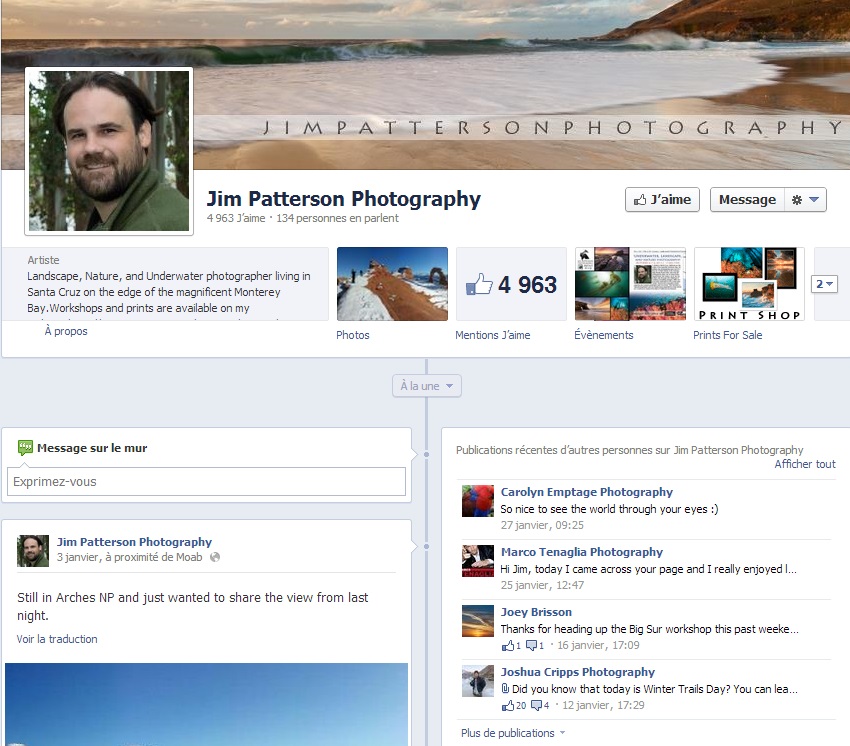Send a Message to the page
The image size is (850, 746).
pyautogui.click(x=747, y=200)
